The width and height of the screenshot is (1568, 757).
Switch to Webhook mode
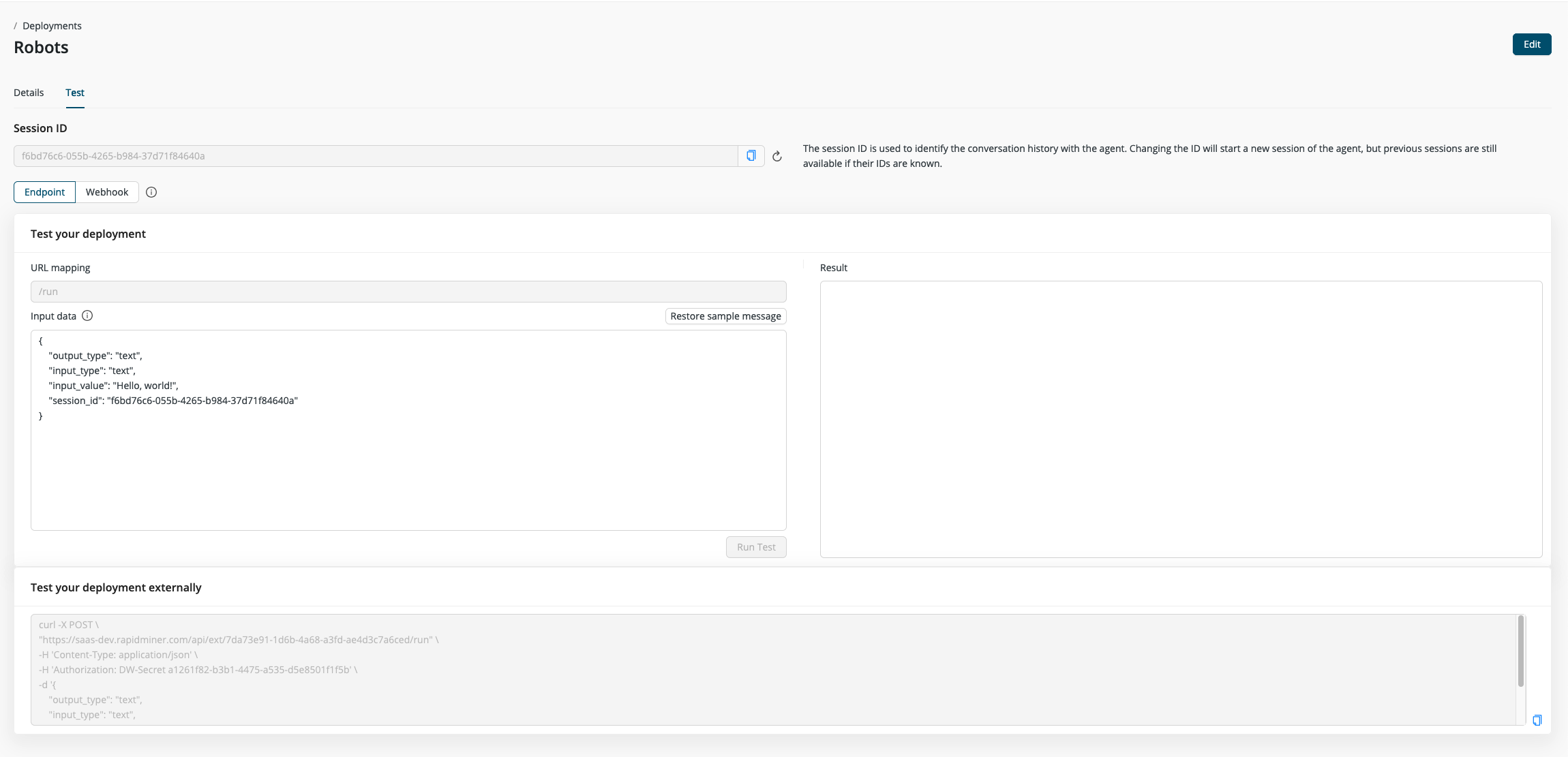(x=107, y=192)
